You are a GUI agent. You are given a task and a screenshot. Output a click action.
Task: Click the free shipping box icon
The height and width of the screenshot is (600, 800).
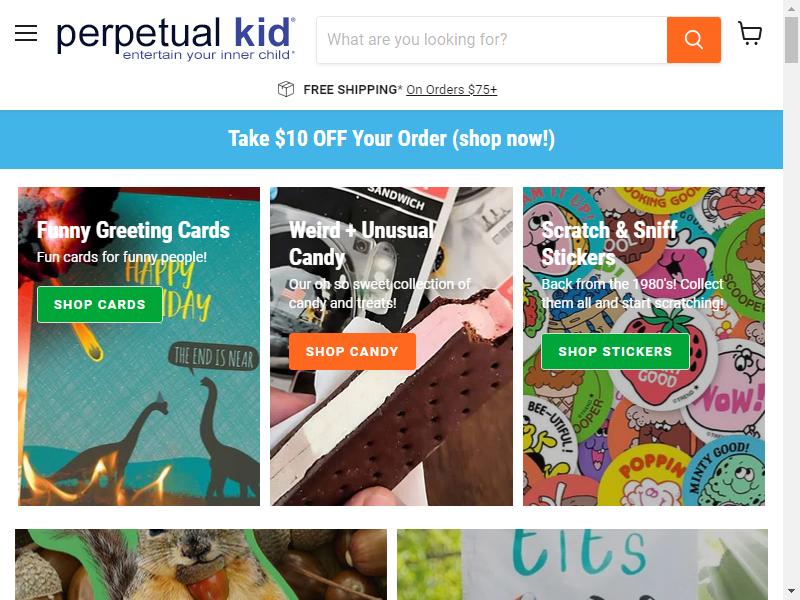286,89
